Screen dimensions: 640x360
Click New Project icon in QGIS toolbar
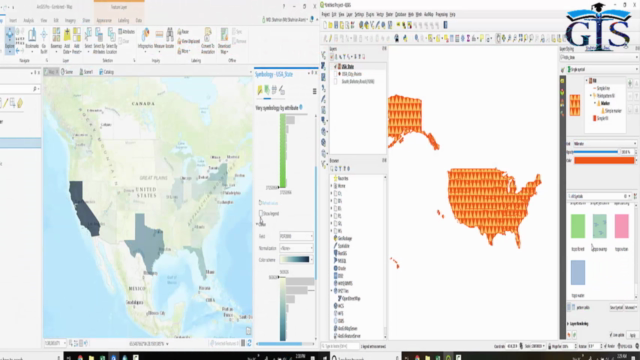tap(325, 25)
